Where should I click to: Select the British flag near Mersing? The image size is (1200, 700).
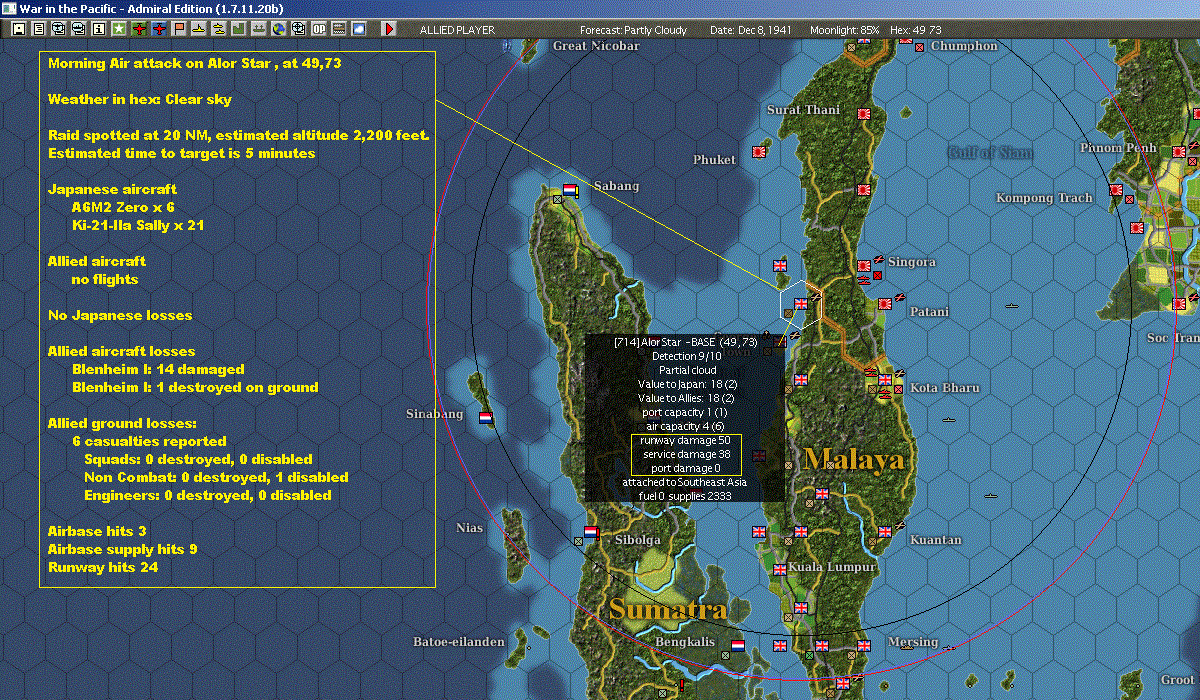(x=863, y=646)
